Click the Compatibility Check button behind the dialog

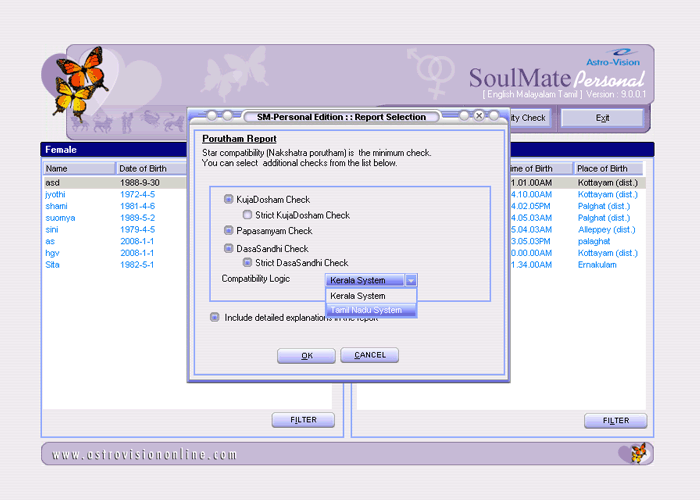point(530,118)
